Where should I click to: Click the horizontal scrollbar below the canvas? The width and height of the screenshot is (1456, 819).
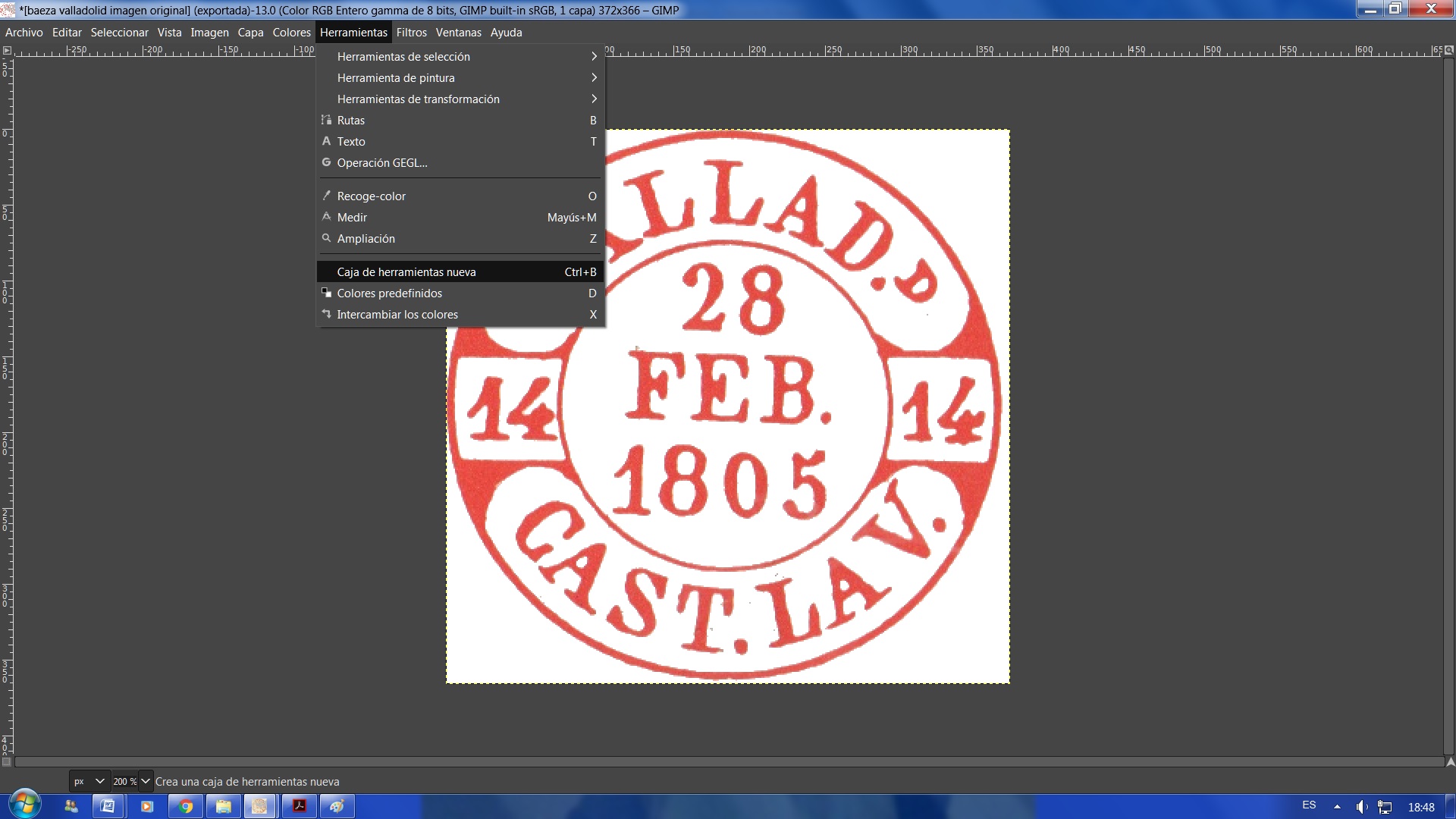(729, 761)
